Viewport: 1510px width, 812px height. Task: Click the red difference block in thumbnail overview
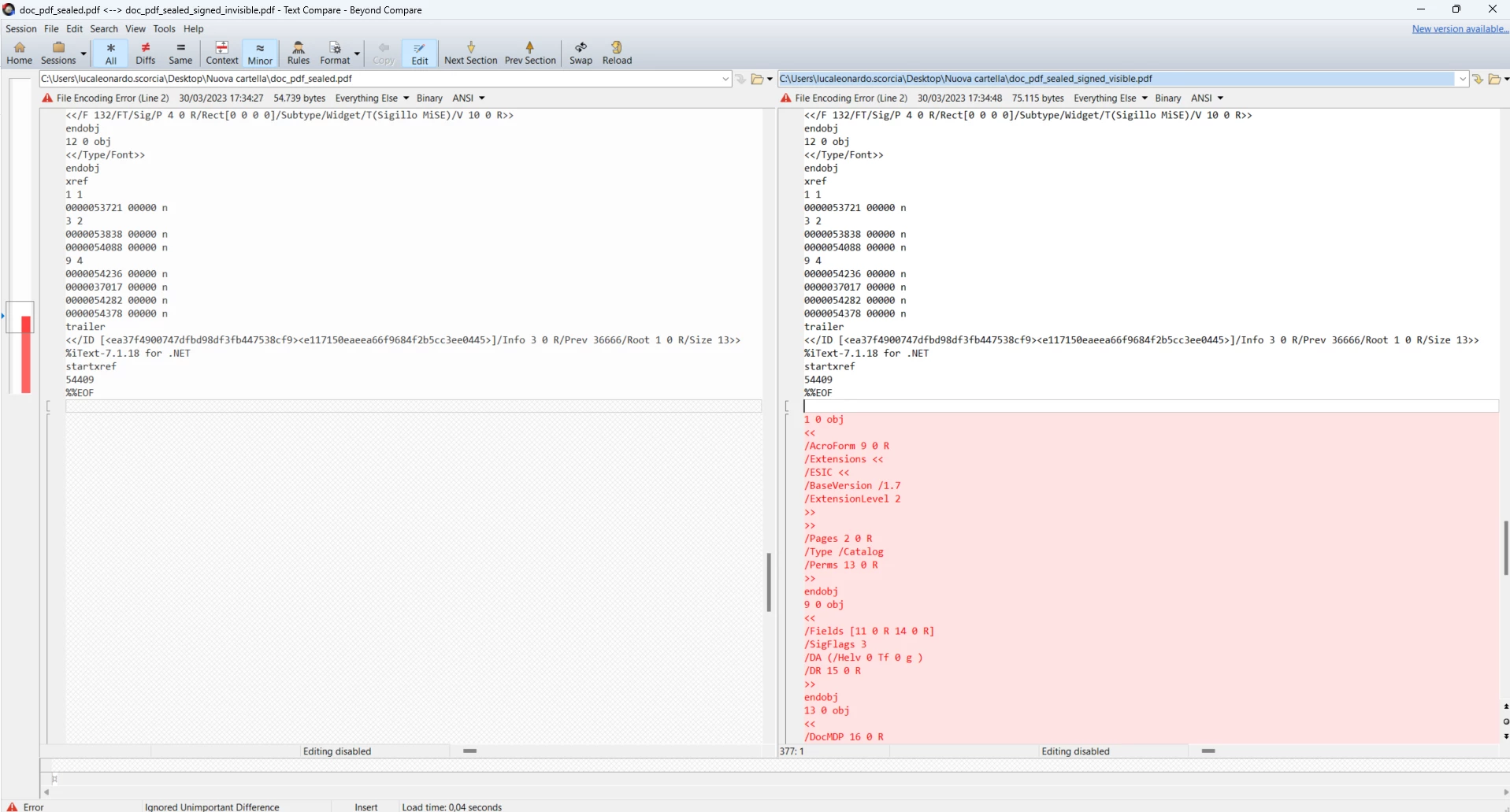[26, 354]
